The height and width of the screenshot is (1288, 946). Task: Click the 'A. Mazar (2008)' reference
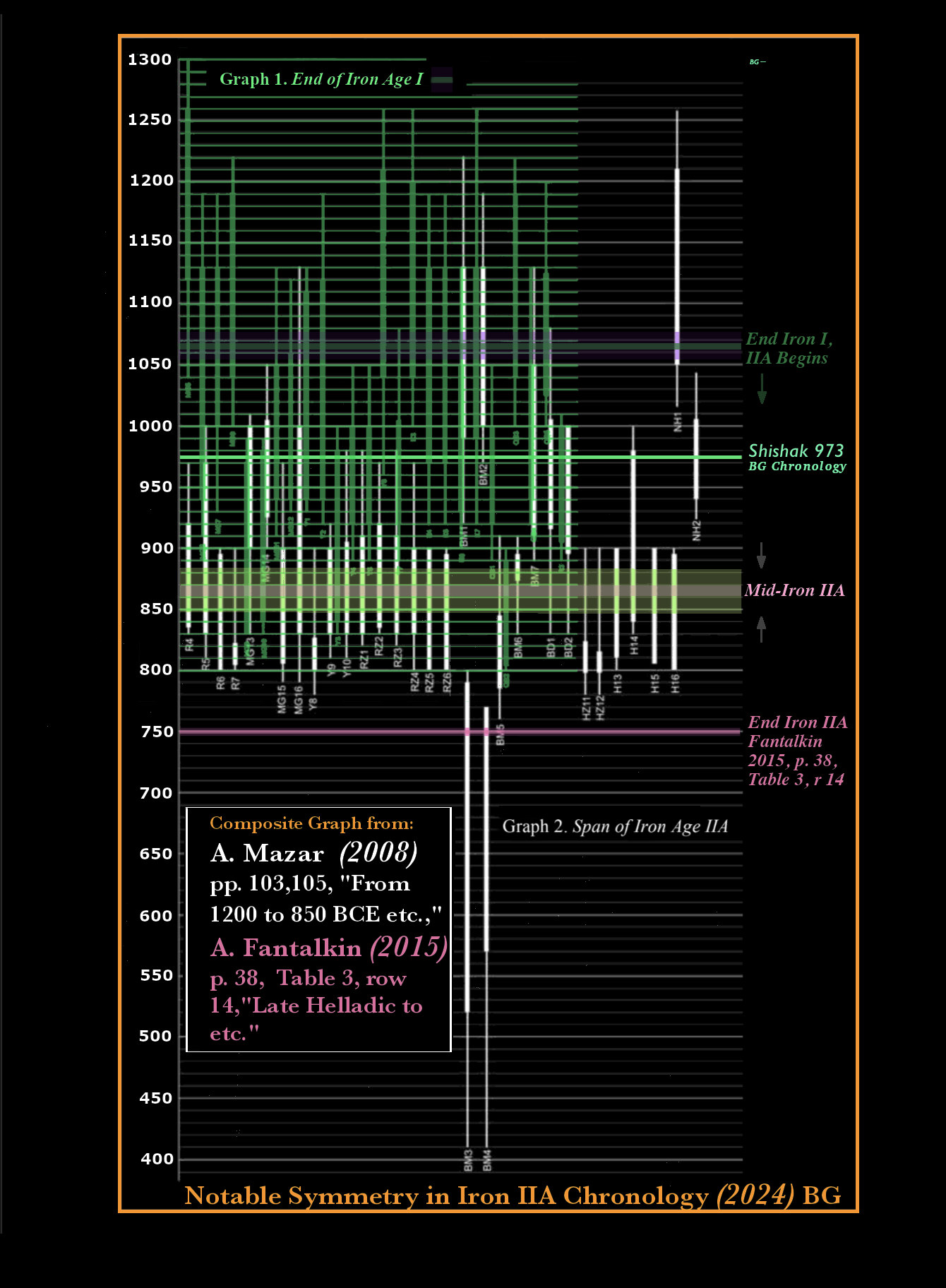pyautogui.click(x=314, y=853)
